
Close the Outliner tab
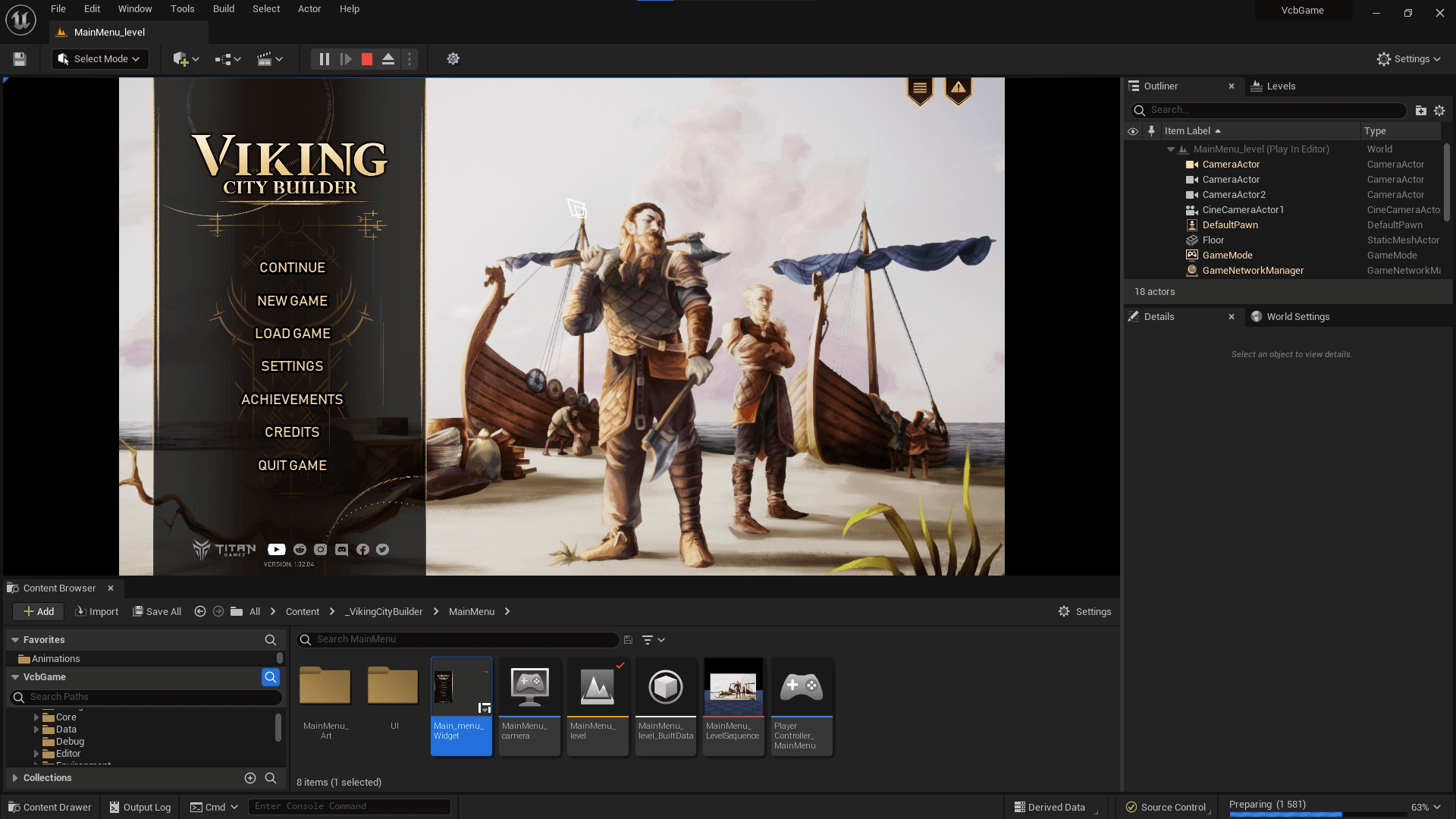coord(1232,86)
